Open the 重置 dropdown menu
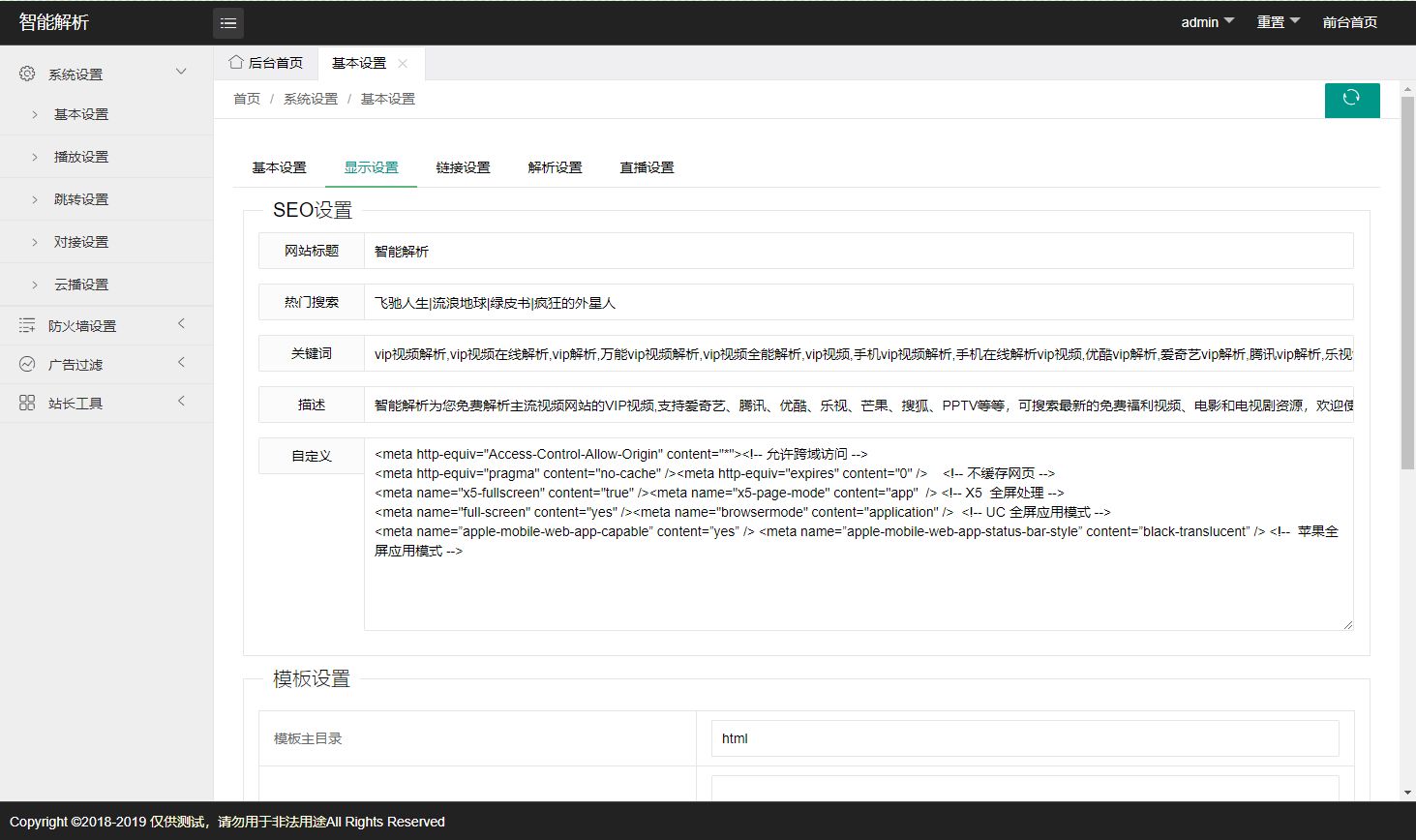Viewport: 1416px width, 840px height. (x=1279, y=22)
